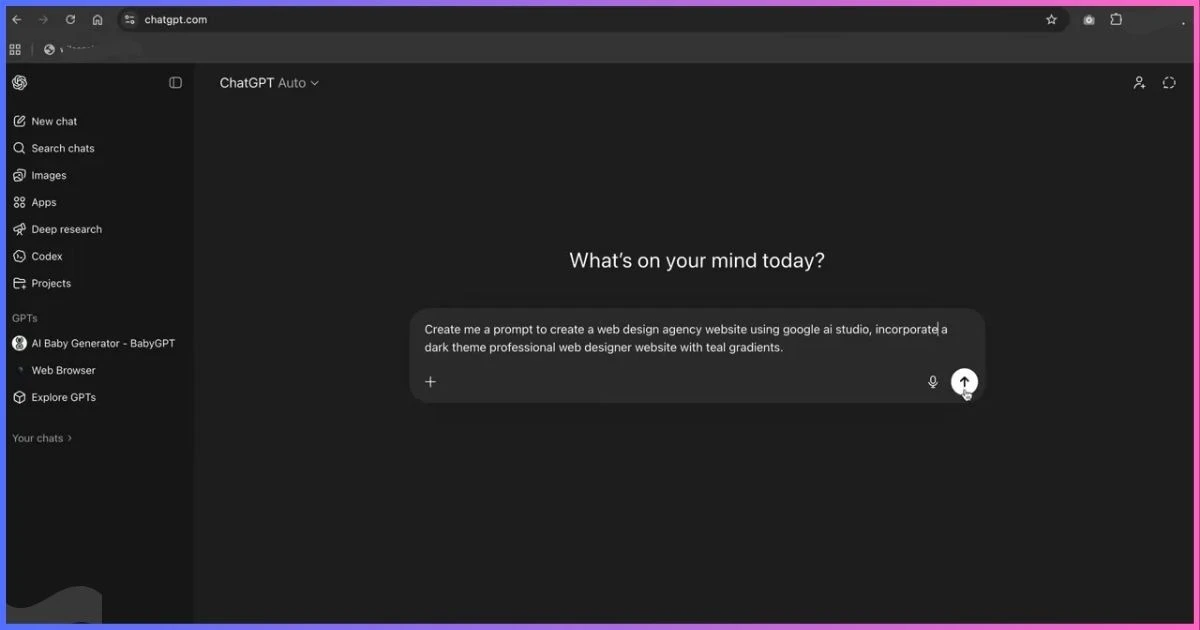Viewport: 1200px width, 630px height.
Task: Click the Images sidebar icon
Action: 19,175
